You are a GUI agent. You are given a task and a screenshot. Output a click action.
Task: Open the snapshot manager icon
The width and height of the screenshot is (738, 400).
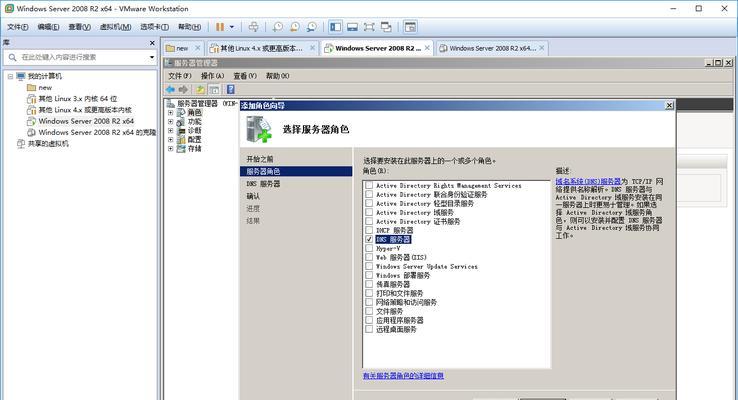[x=312, y=27]
